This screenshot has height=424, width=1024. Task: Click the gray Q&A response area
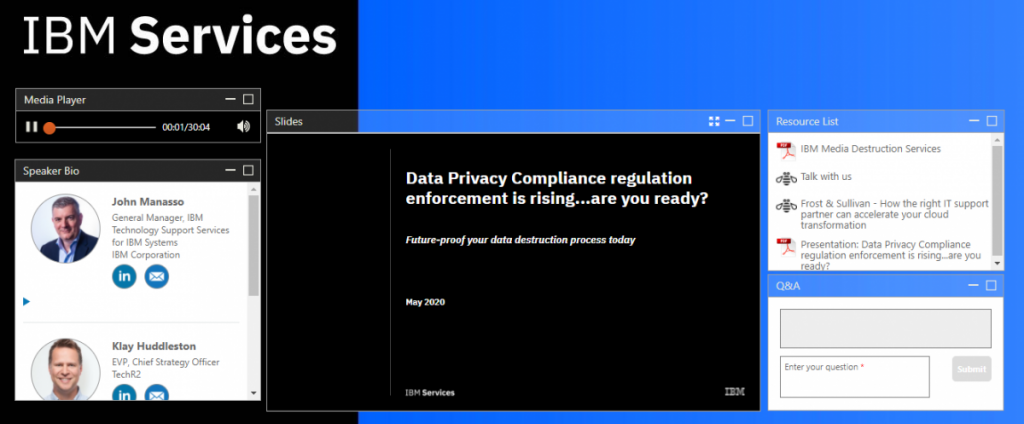tap(886, 329)
